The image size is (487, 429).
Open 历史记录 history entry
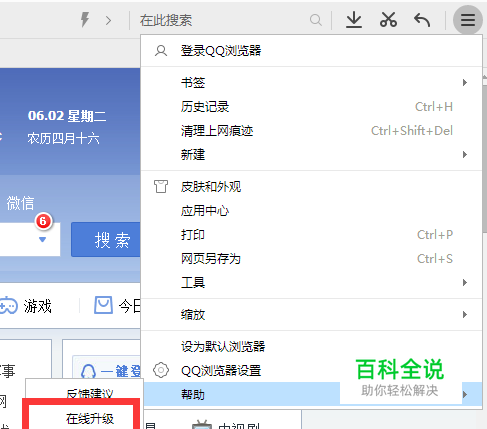(x=312, y=107)
